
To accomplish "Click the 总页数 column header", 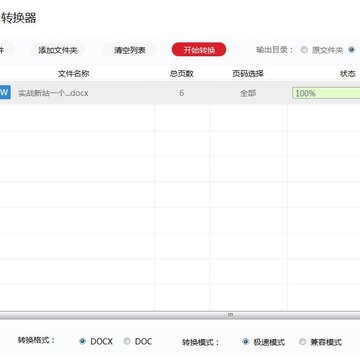I will (182, 74).
